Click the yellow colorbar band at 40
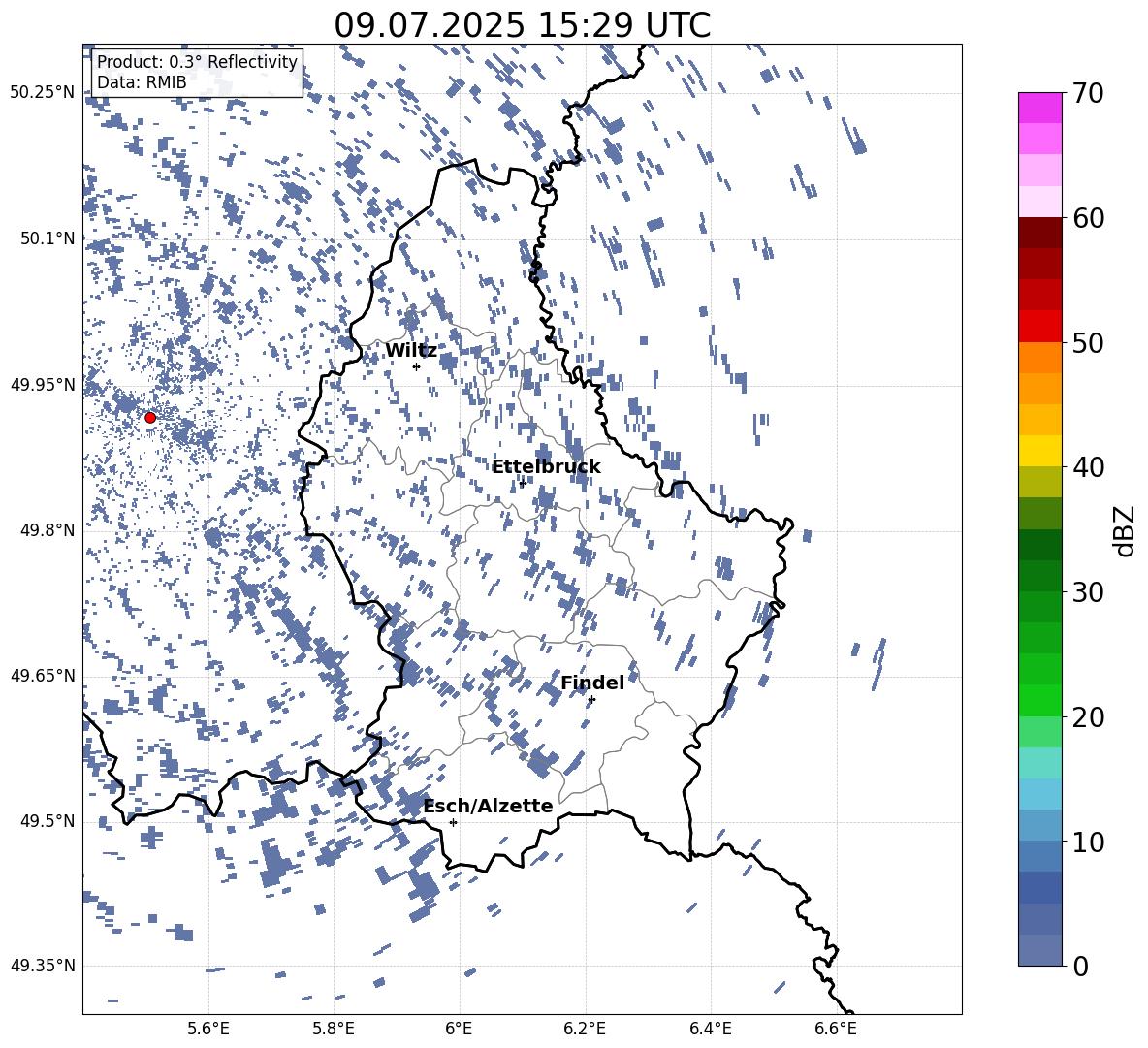The width and height of the screenshot is (1148, 1048). click(1040, 451)
